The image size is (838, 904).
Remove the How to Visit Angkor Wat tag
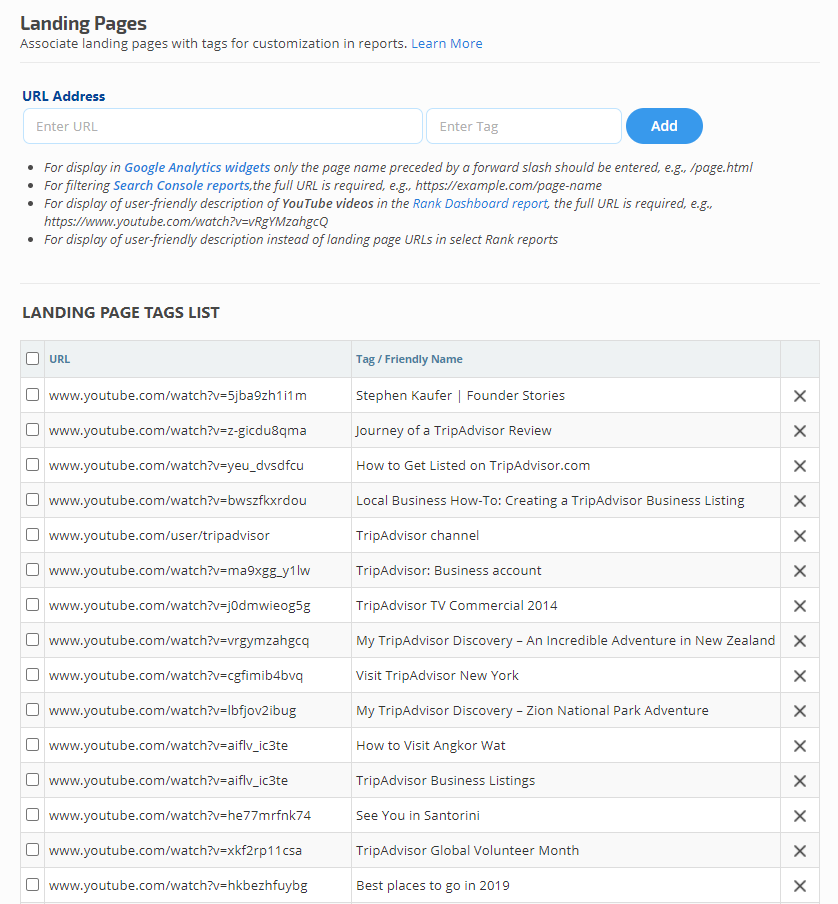click(800, 746)
